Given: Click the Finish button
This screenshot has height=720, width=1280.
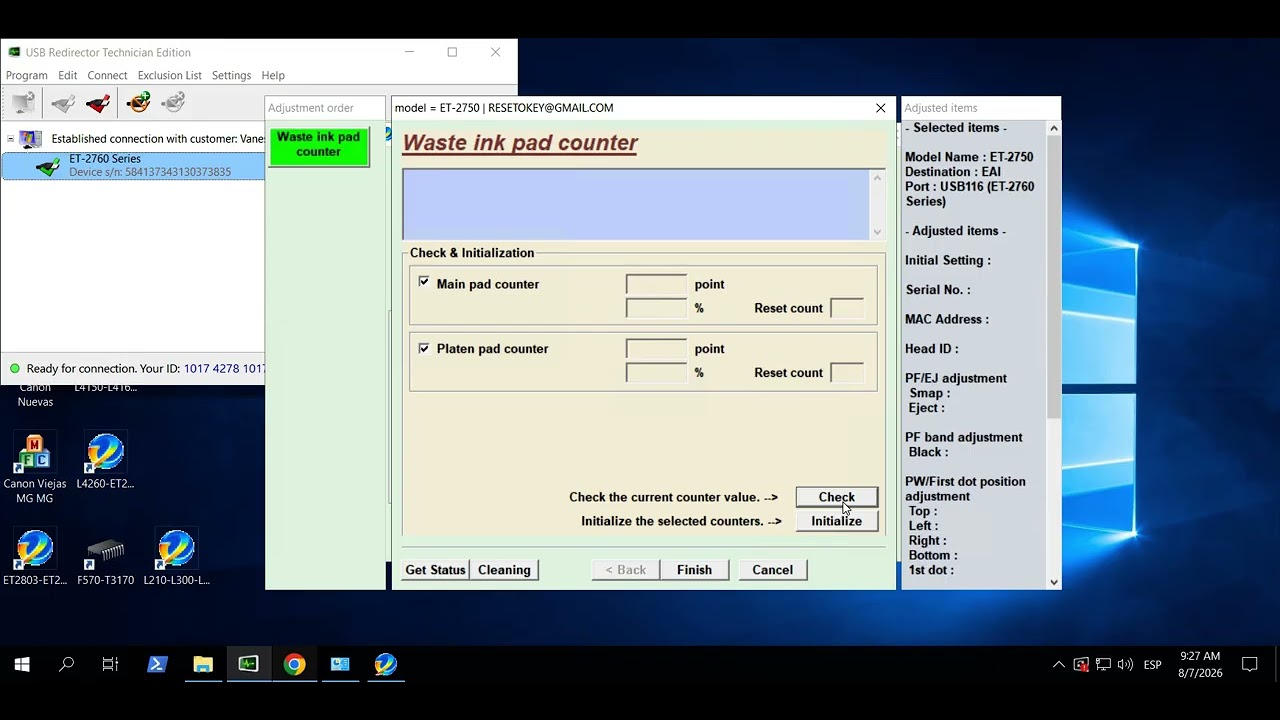Looking at the screenshot, I should coord(694,570).
